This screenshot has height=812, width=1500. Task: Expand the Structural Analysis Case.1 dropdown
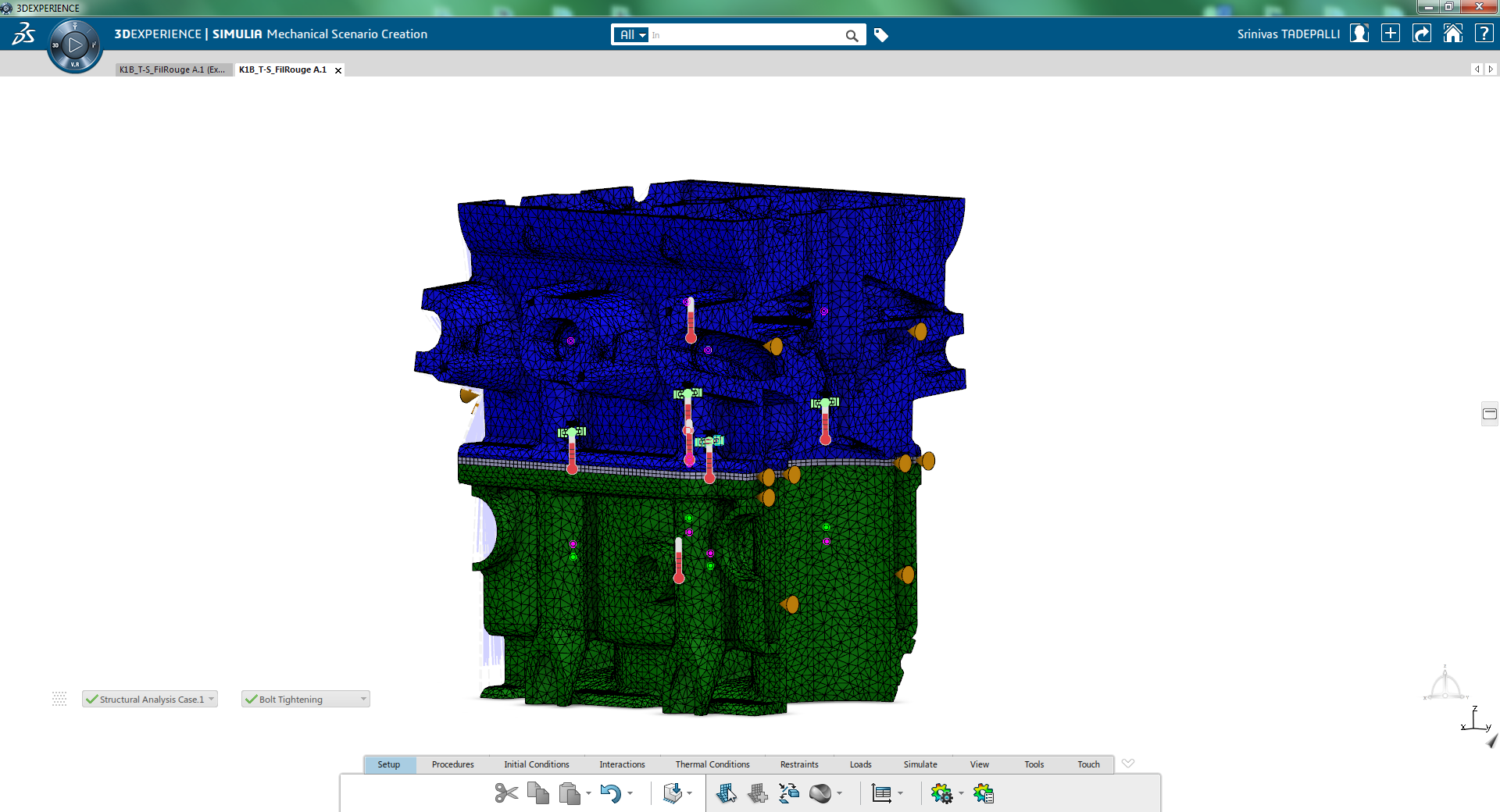tap(212, 699)
